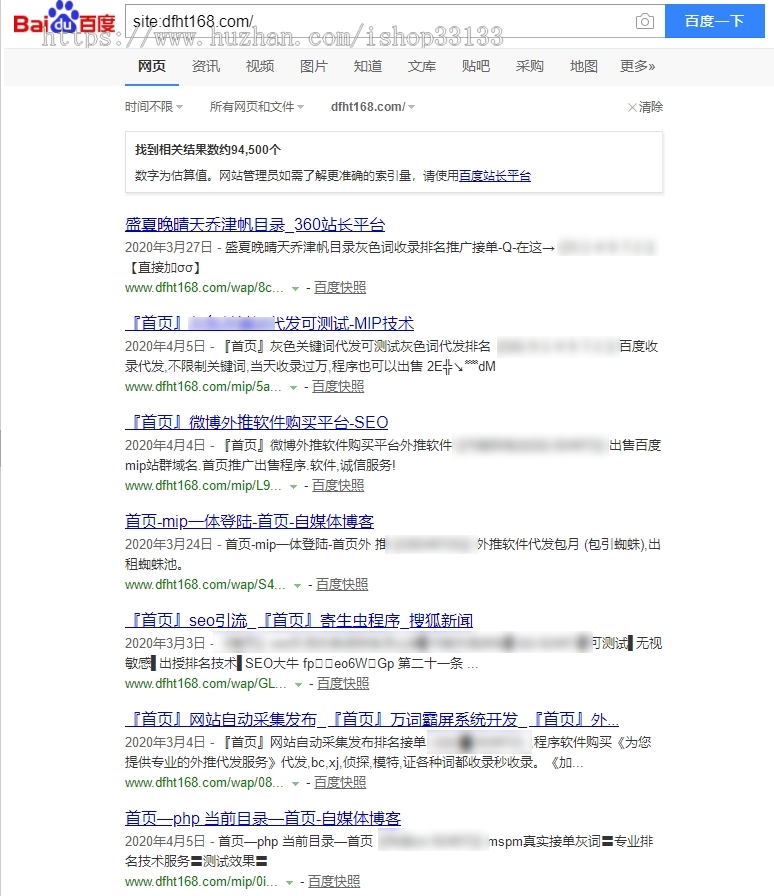
Task: Open result seo引流 寄生虫程序_搜狐新闻
Action: [299, 620]
